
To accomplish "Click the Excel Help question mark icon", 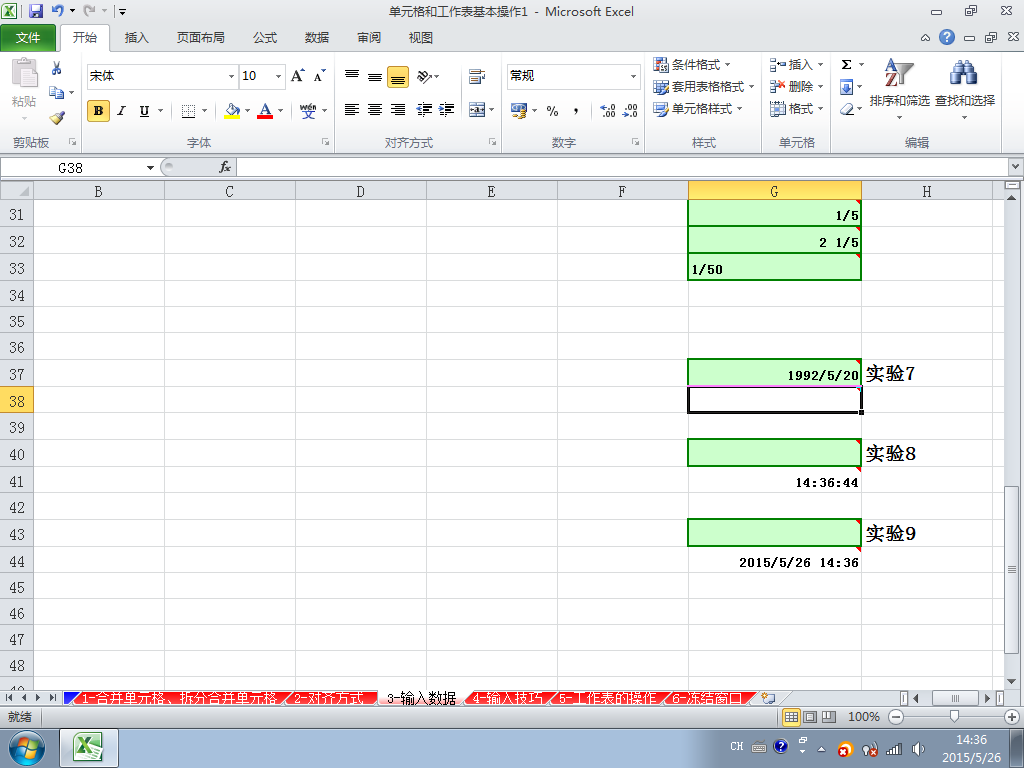I will click(x=947, y=37).
